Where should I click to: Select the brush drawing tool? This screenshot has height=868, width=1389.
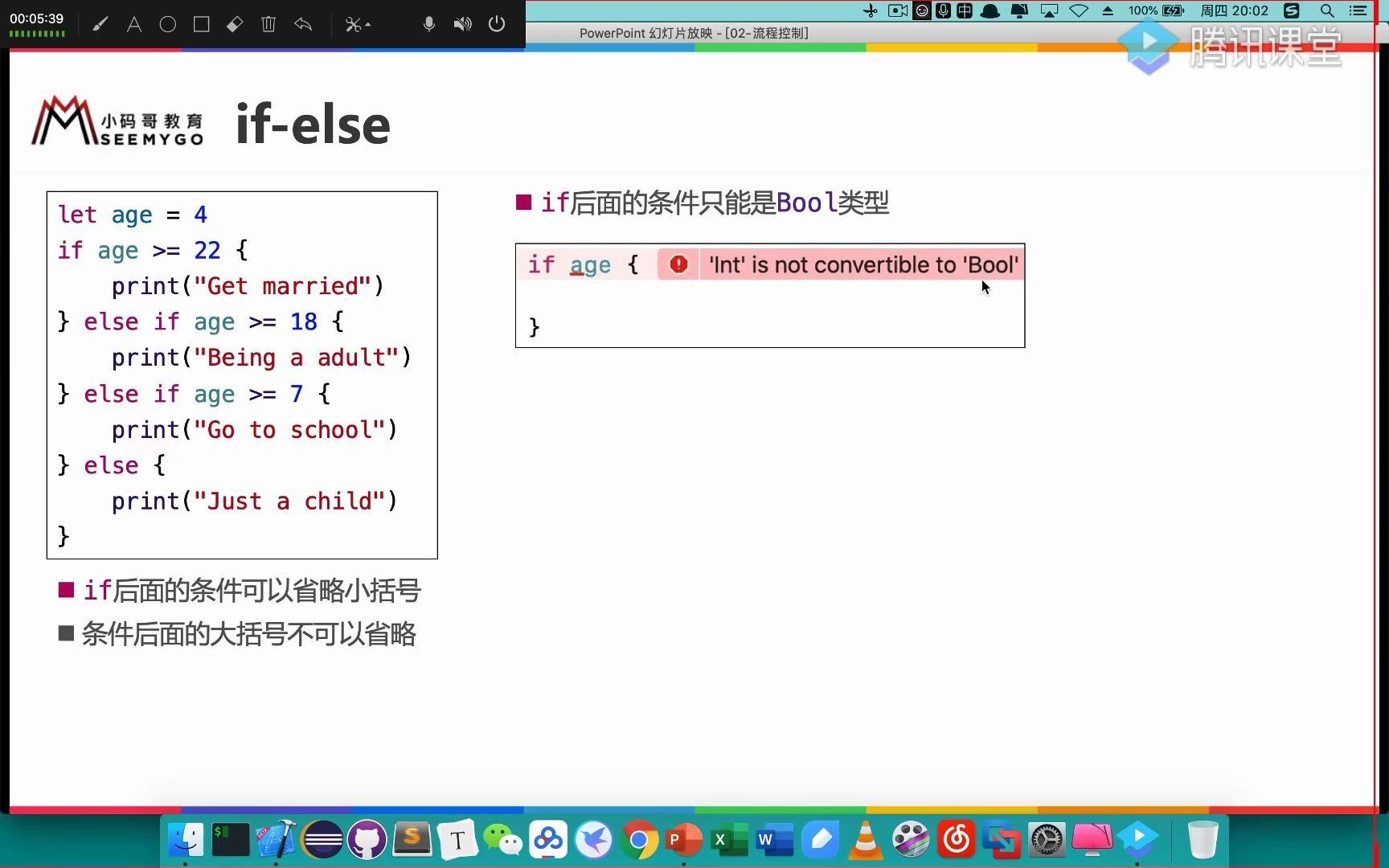pos(100,24)
